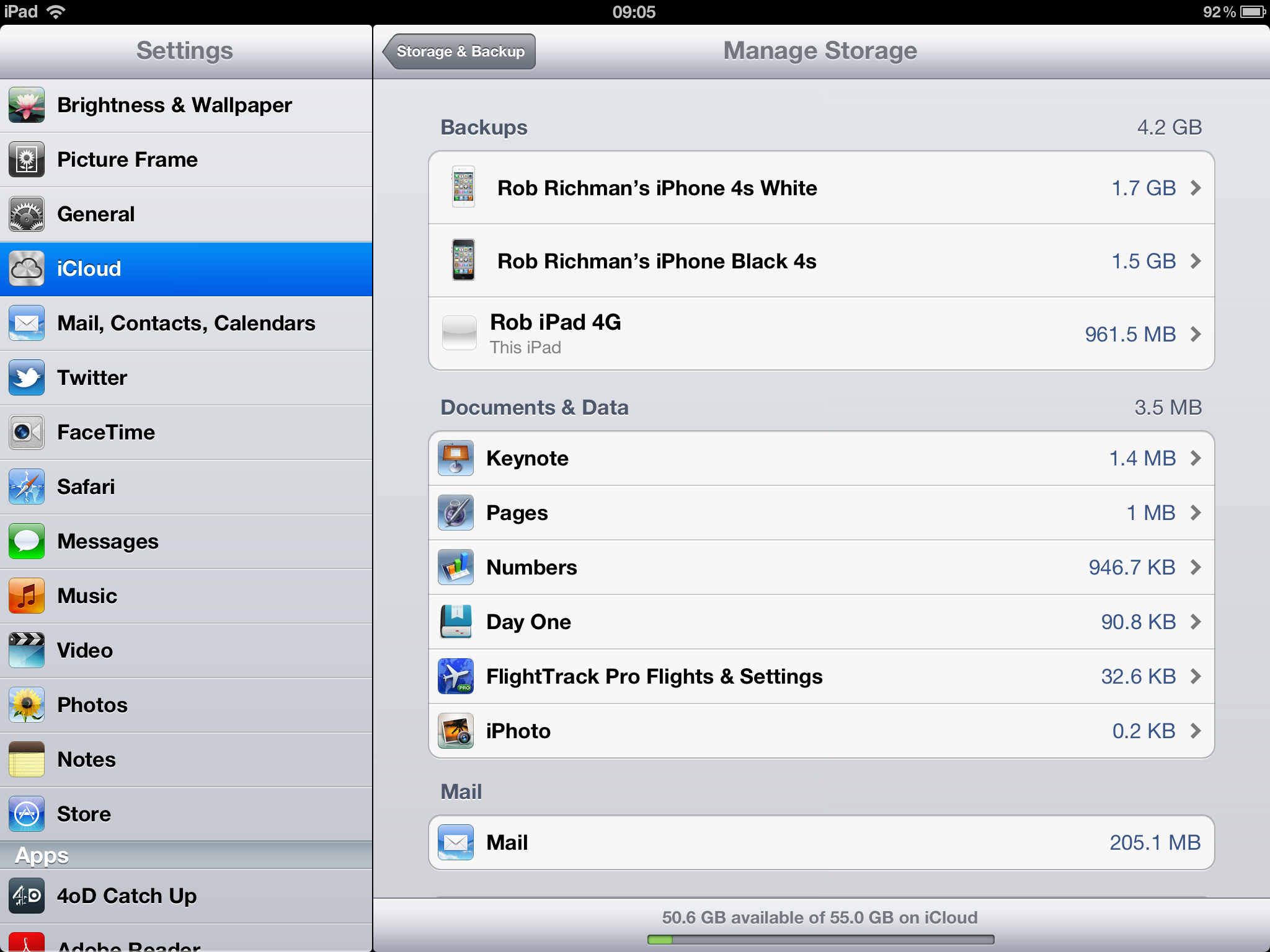This screenshot has width=1270, height=952.
Task: Tap the Brightness & Wallpaper flower icon
Action: [27, 105]
